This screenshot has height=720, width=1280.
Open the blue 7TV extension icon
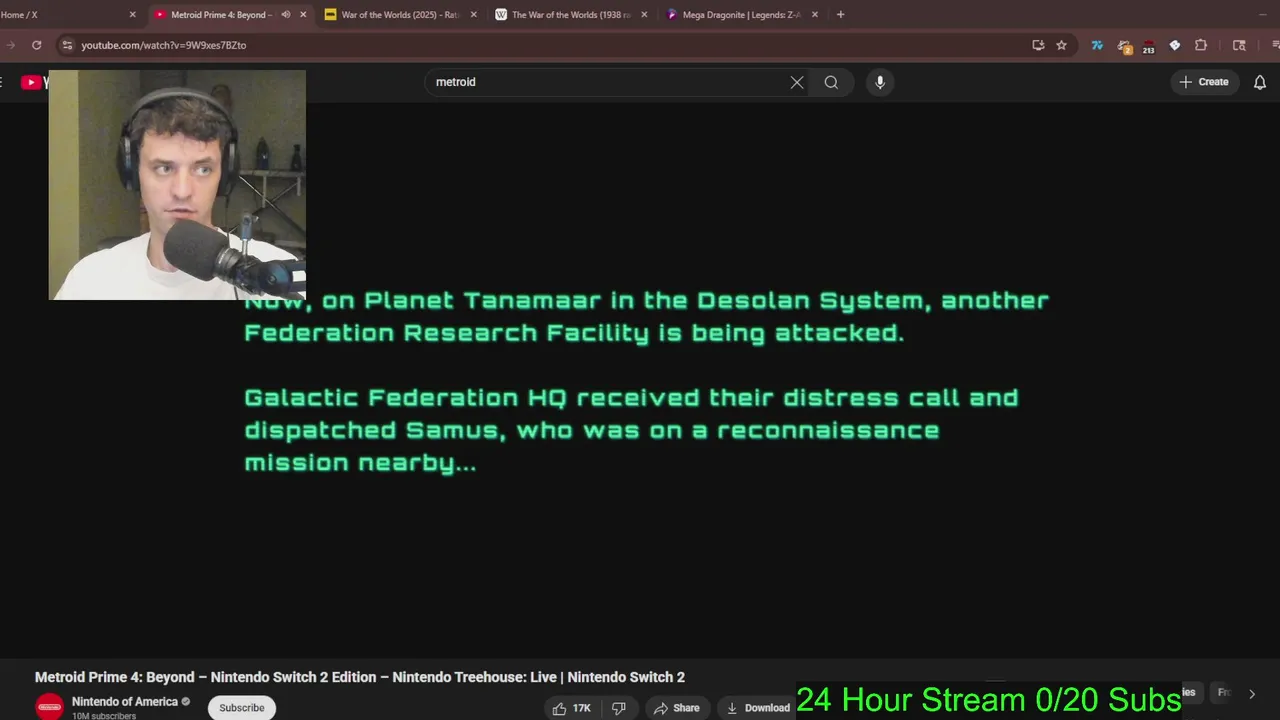1097,45
